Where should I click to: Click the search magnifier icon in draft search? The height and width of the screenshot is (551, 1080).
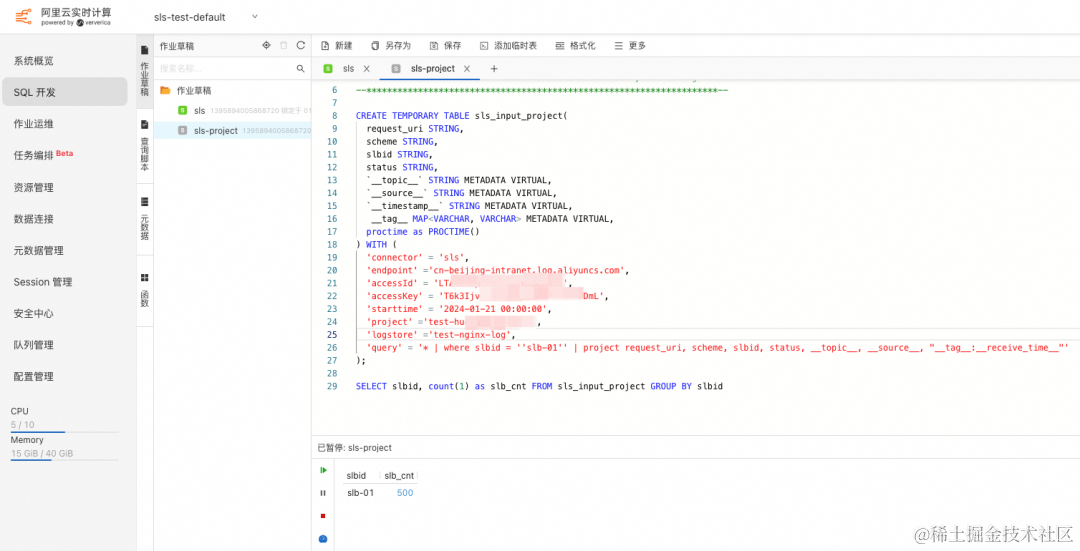(300, 68)
